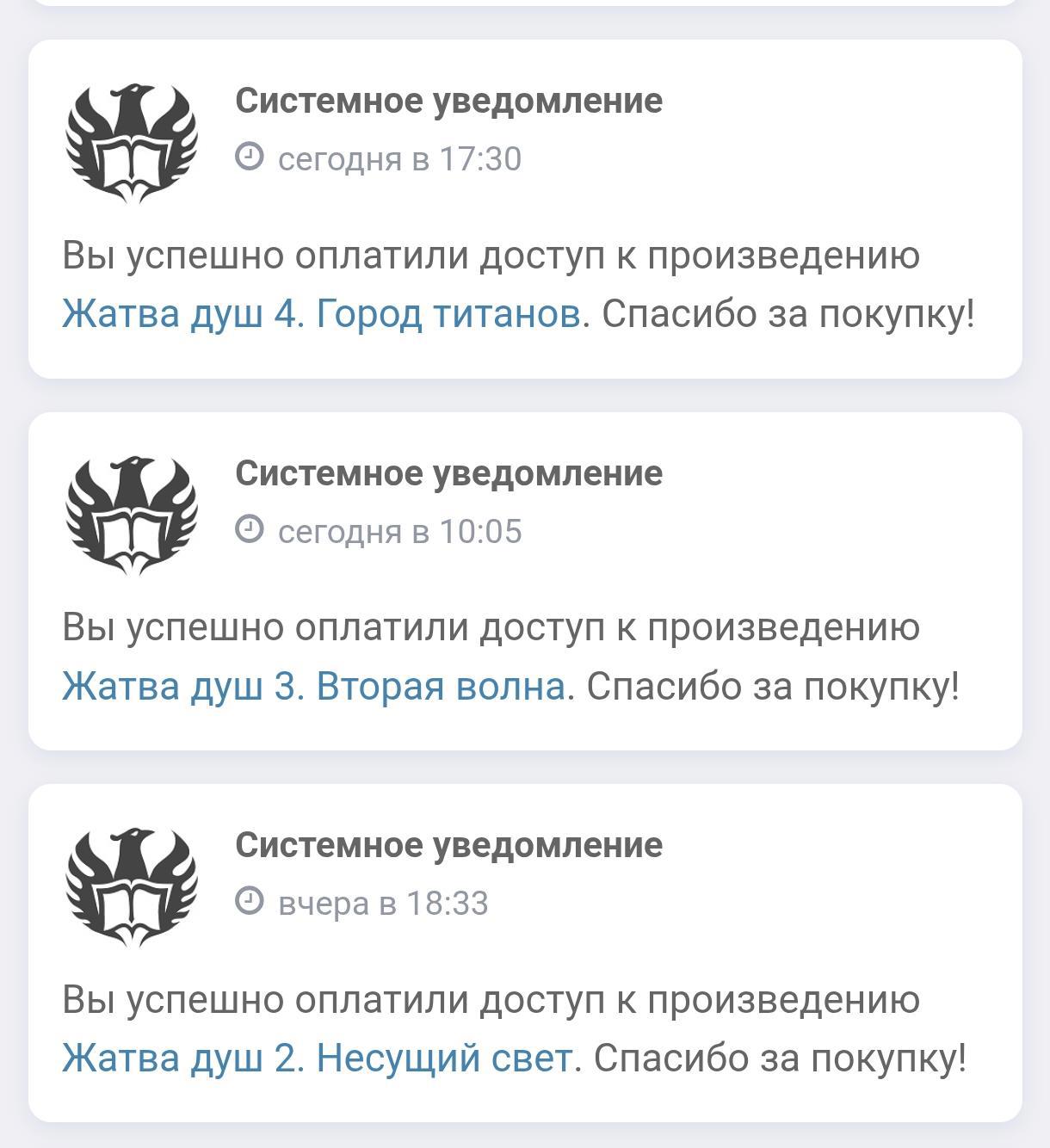Click the clock icon beside "вчера в 18:33"
Screen dimensions: 1050x1148
[x=249, y=902]
